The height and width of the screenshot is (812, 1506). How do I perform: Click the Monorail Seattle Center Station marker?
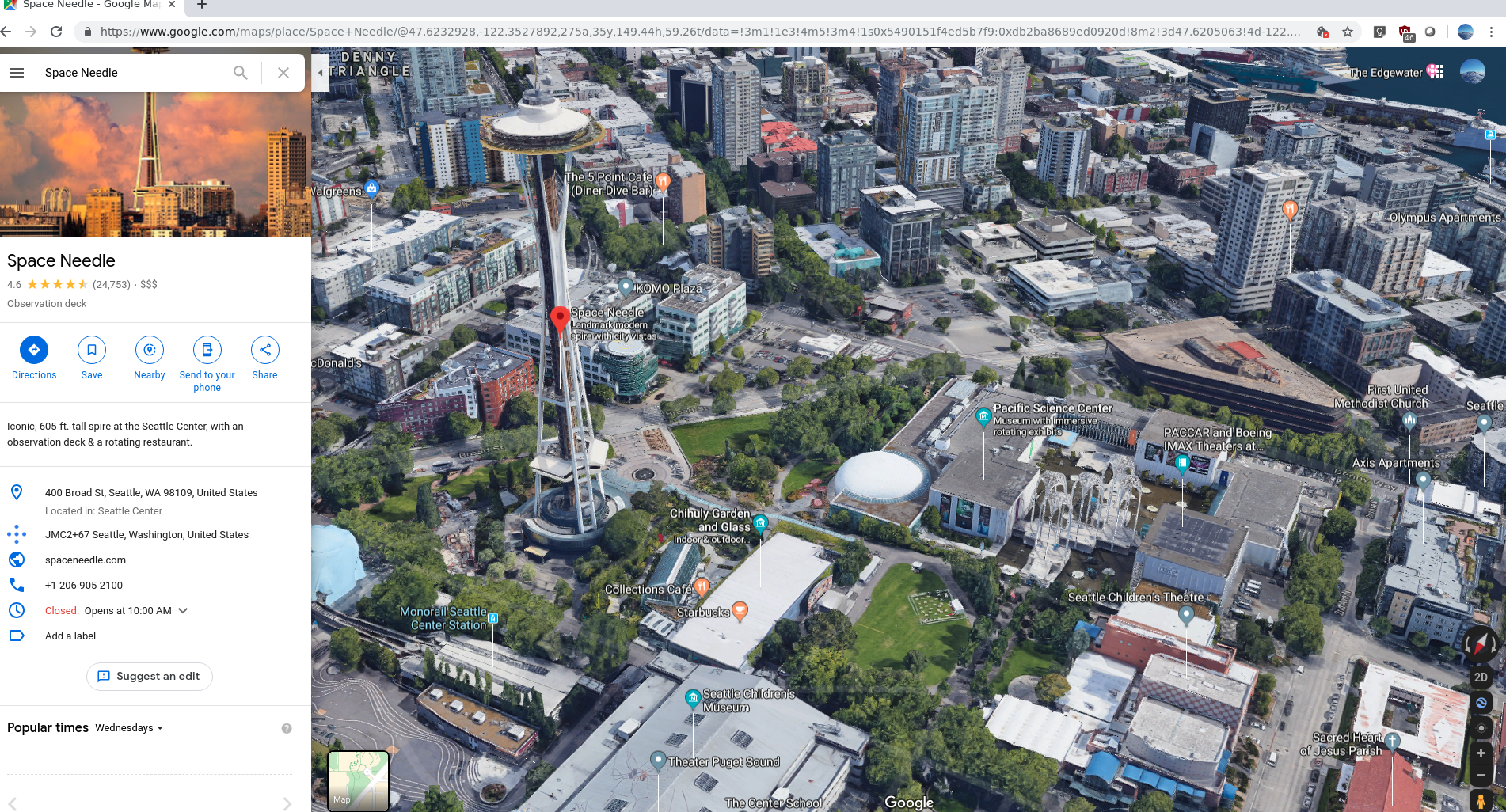[493, 618]
